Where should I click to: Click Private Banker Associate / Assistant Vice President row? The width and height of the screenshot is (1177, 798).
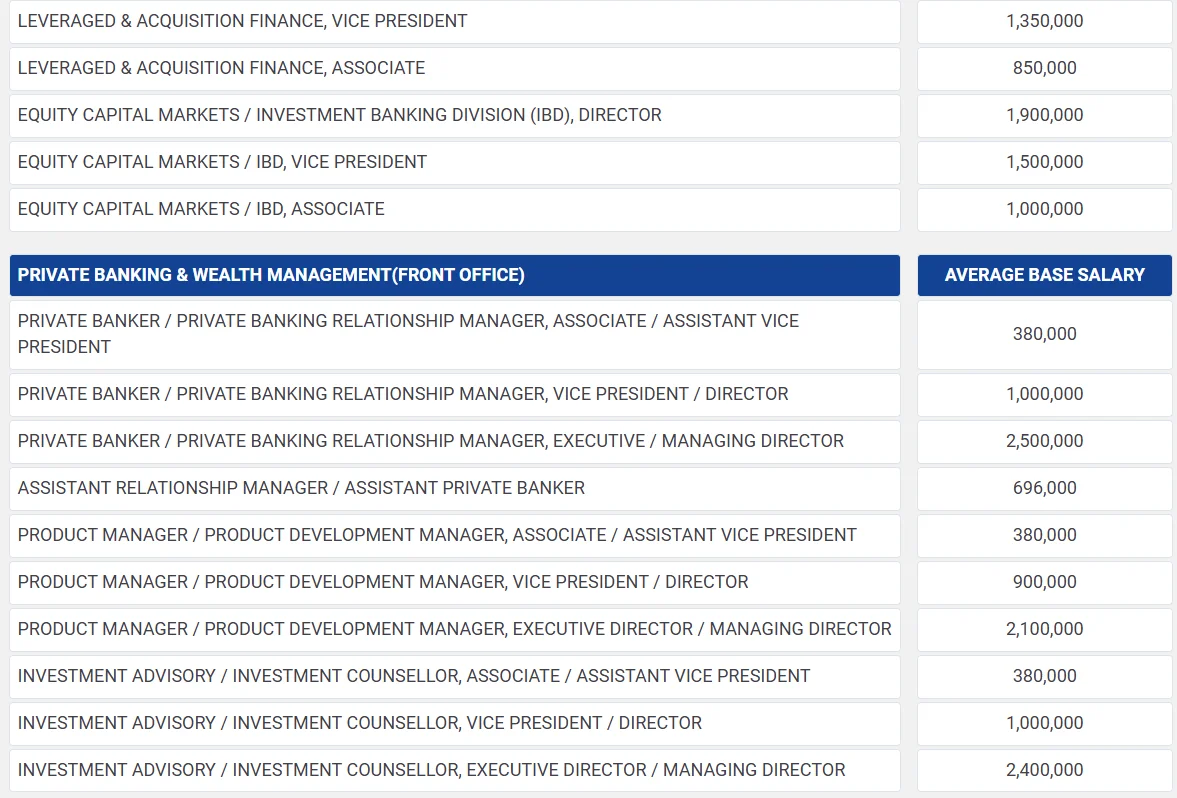pos(454,334)
